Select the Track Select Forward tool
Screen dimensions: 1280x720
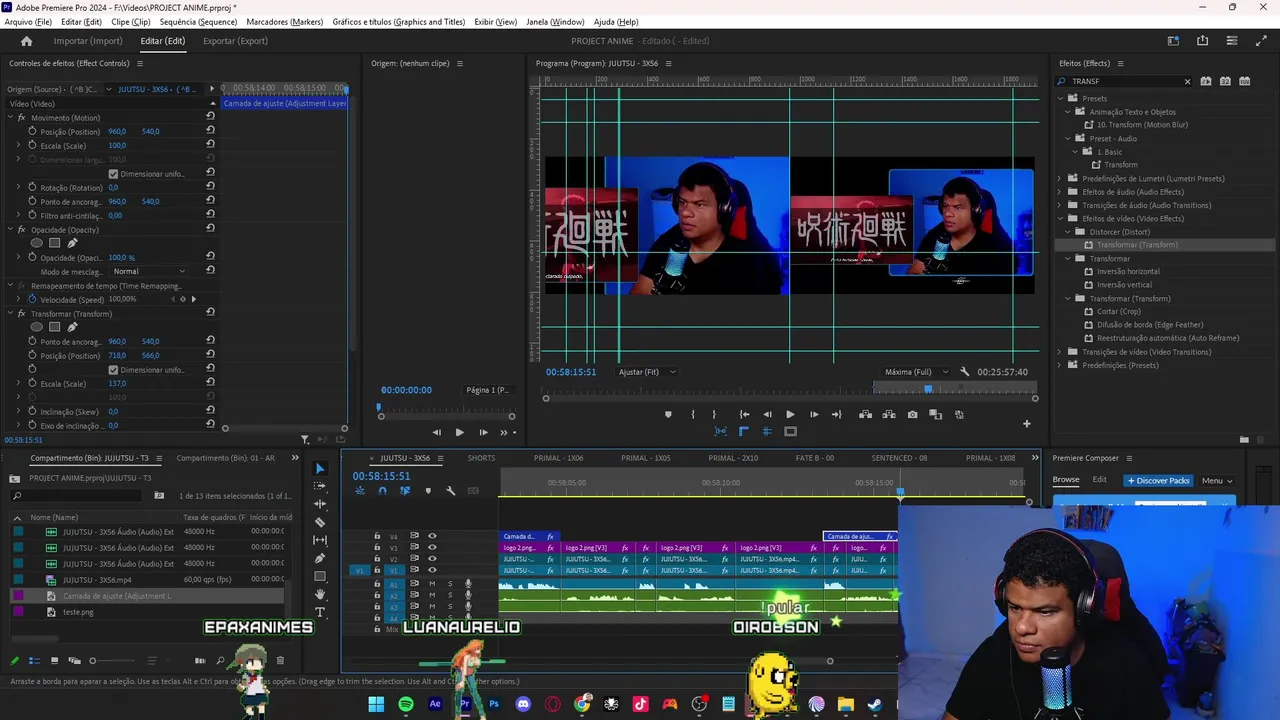(320, 486)
